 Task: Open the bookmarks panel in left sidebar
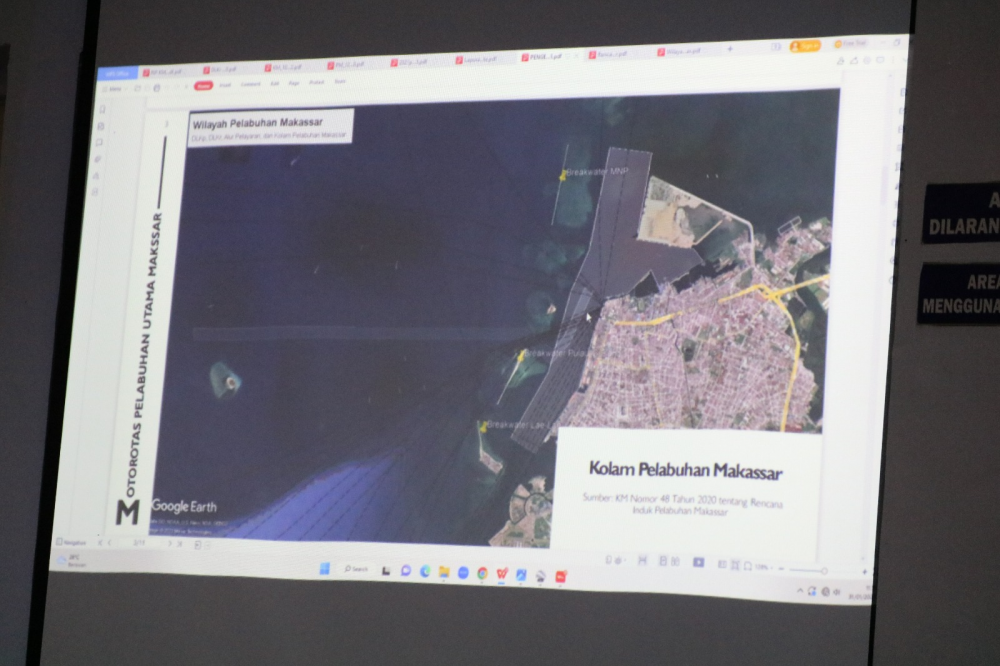point(102,110)
